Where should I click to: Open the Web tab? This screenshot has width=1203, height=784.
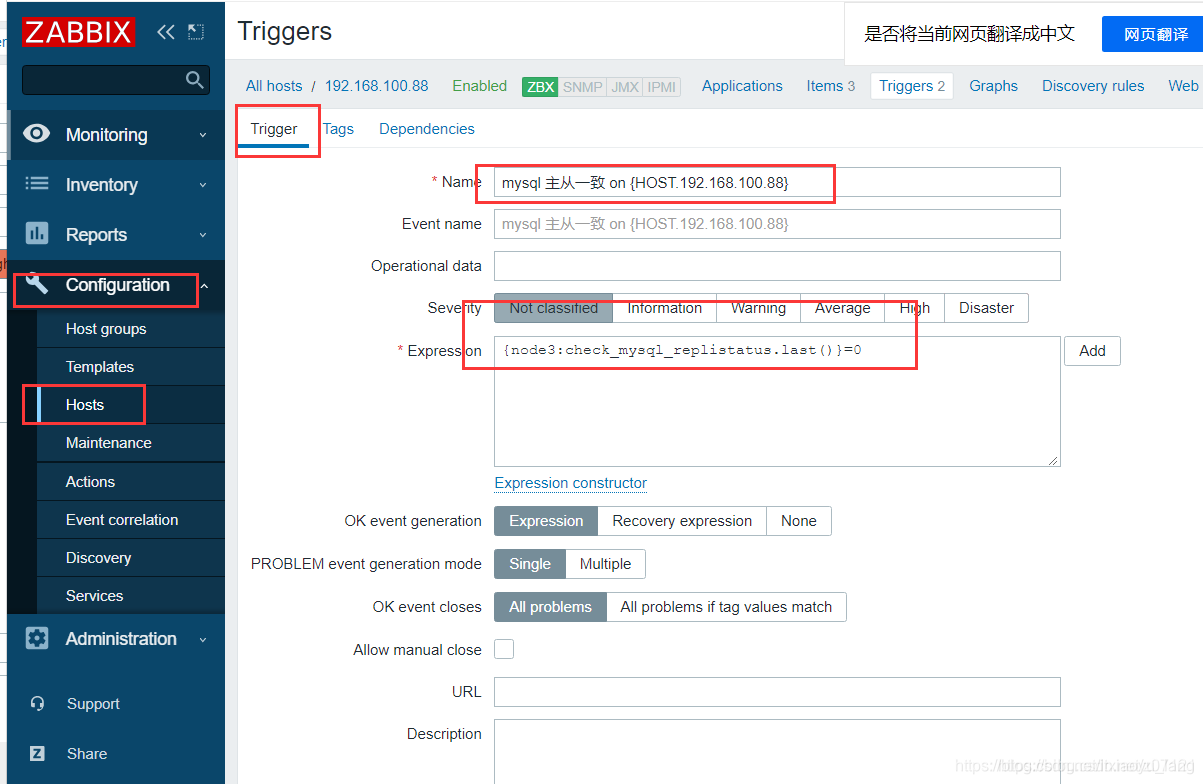tap(1183, 86)
